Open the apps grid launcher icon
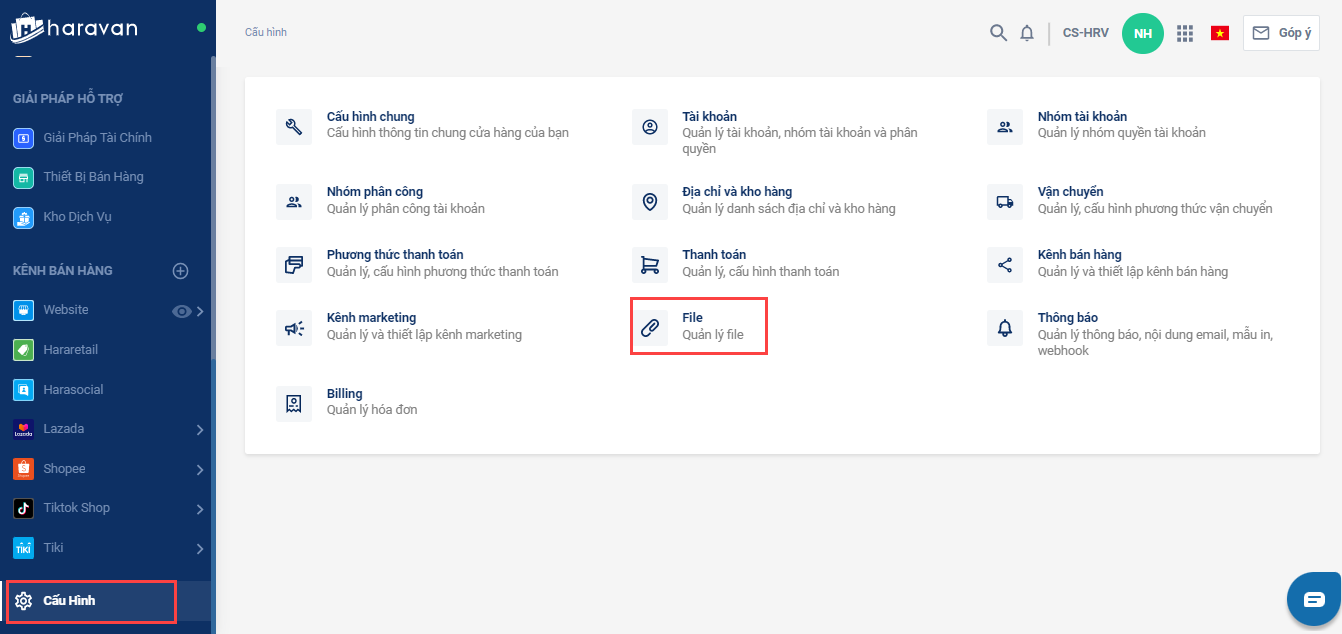This screenshot has height=634, width=1342. 1185,33
